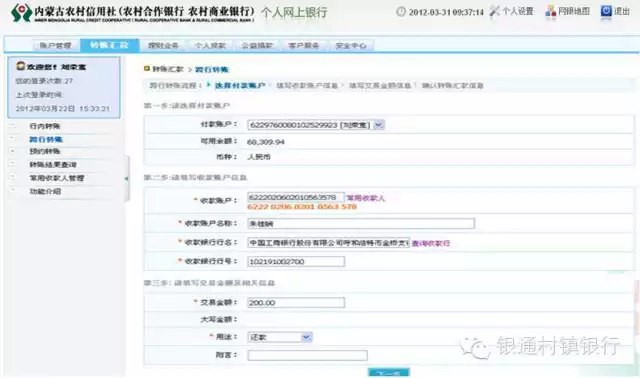Image resolution: width=640 pixels, height=378 pixels.
Task: Click the 填写交易金额信息 flow step
Action: 380,86
